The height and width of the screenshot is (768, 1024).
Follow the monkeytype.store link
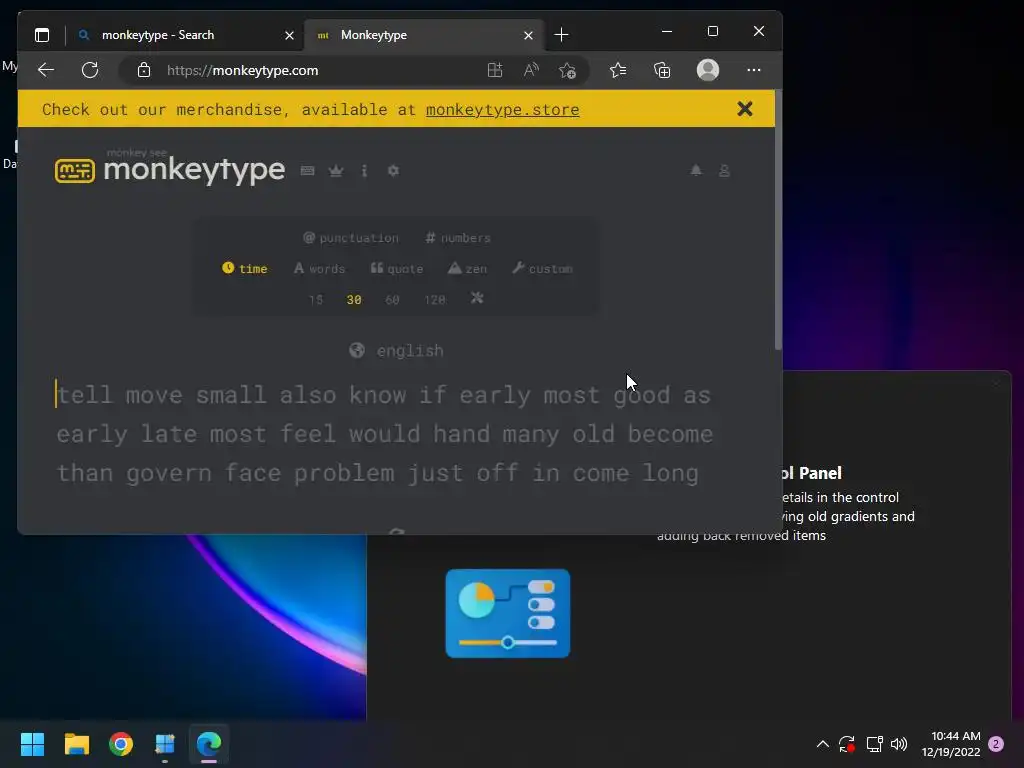click(503, 109)
